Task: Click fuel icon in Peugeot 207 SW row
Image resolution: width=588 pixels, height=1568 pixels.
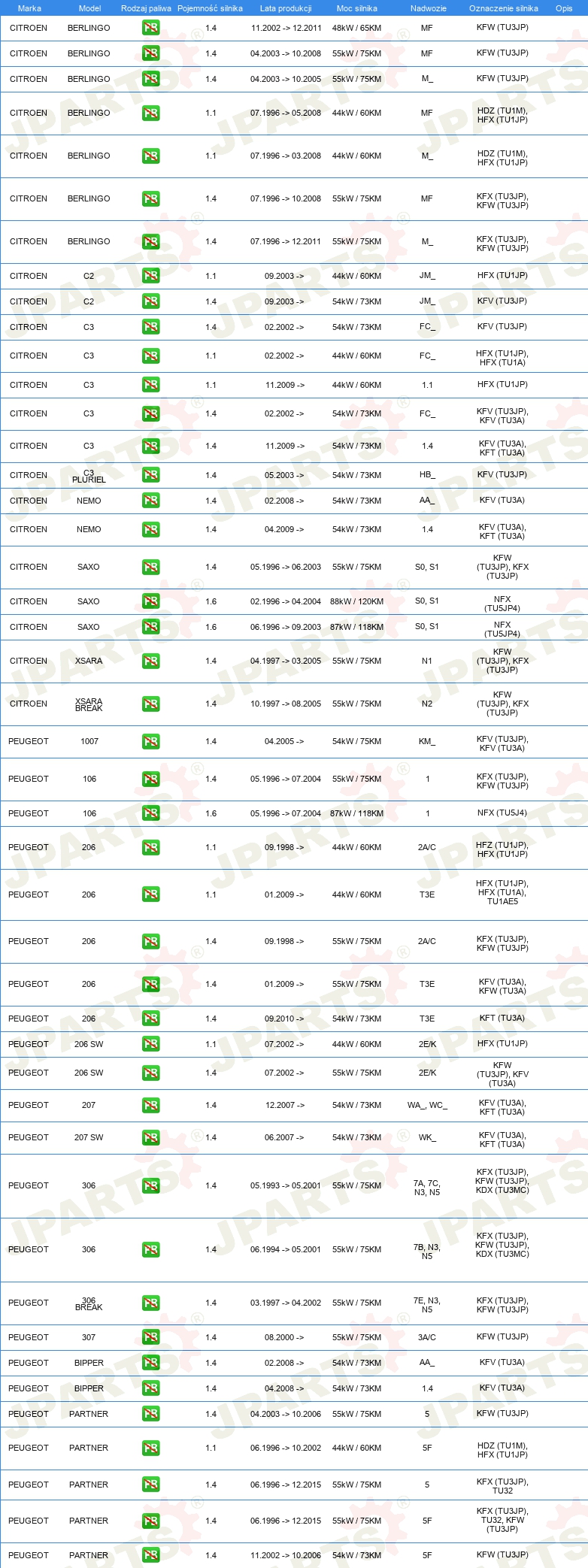Action: (151, 1138)
